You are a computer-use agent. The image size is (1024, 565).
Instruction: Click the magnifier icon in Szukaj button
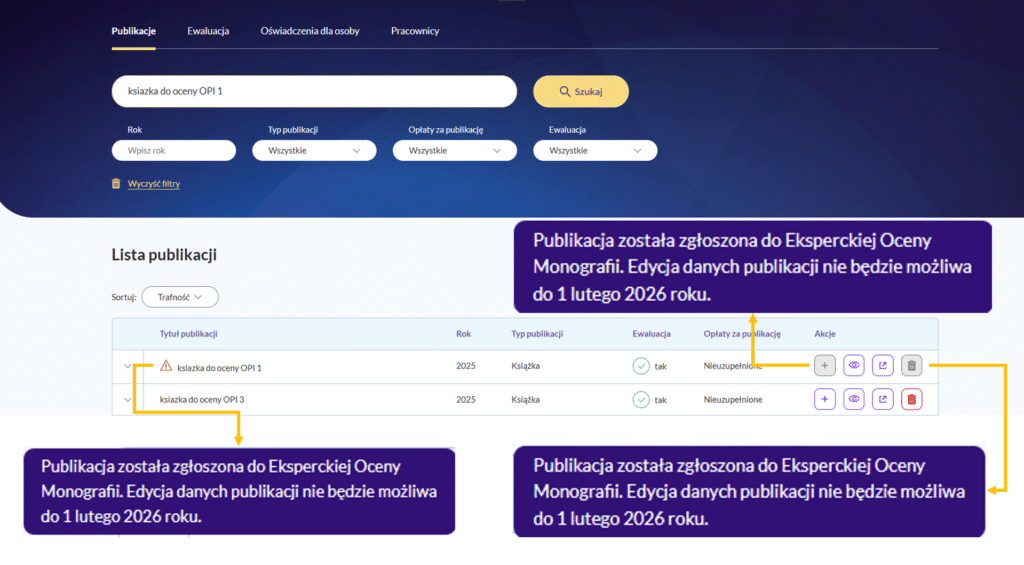click(x=565, y=91)
